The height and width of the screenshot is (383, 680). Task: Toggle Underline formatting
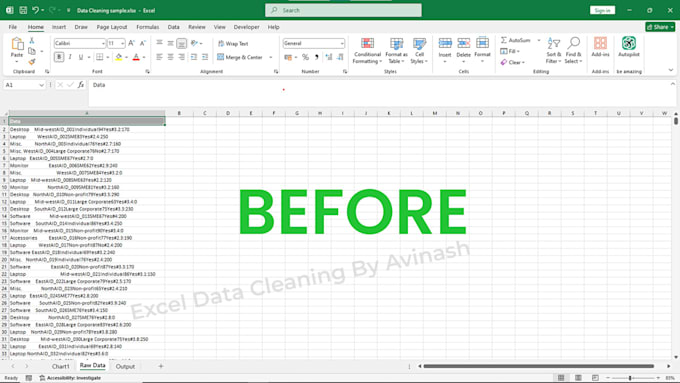coord(81,57)
